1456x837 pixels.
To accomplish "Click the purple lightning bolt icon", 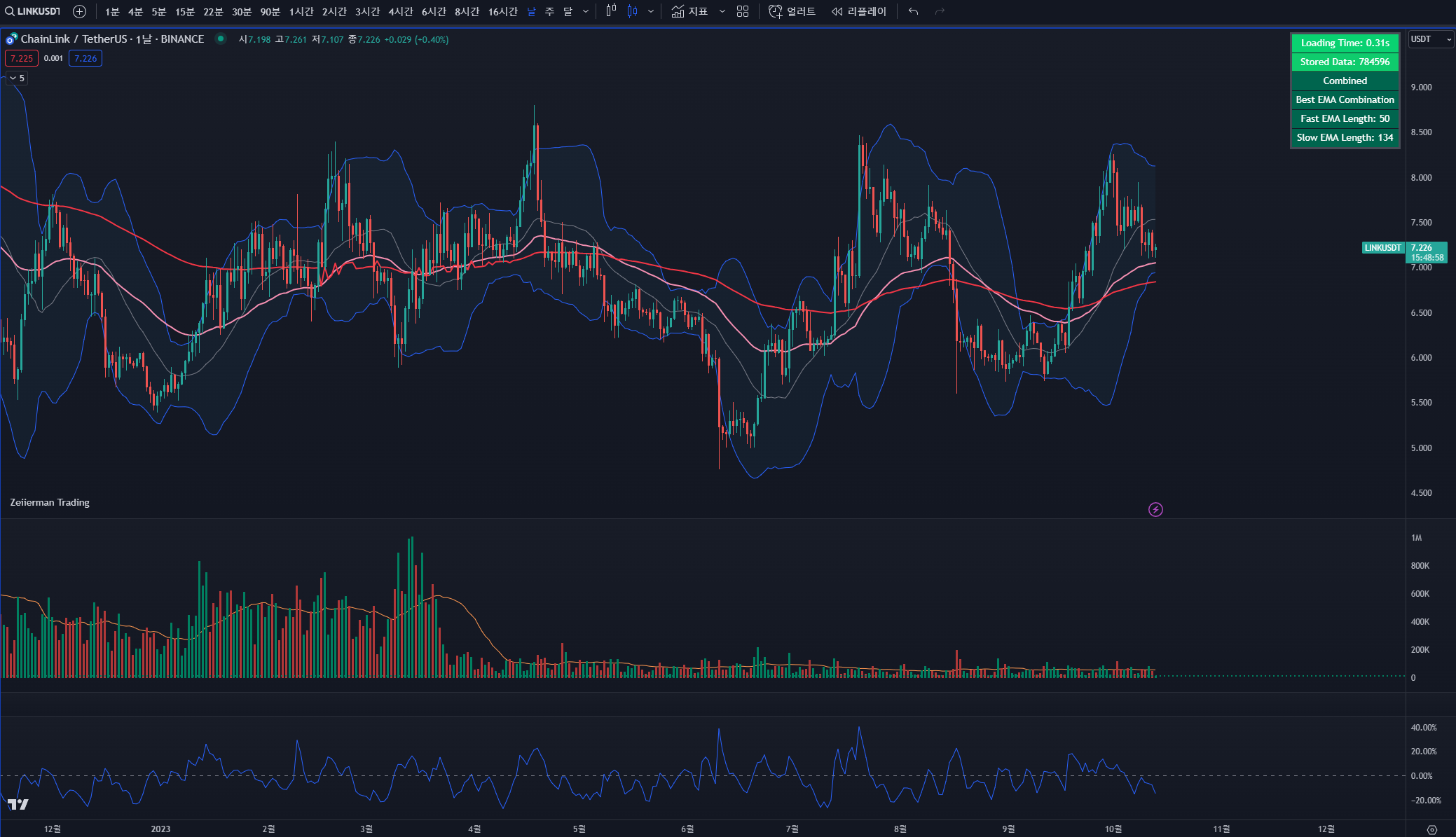I will click(1155, 509).
